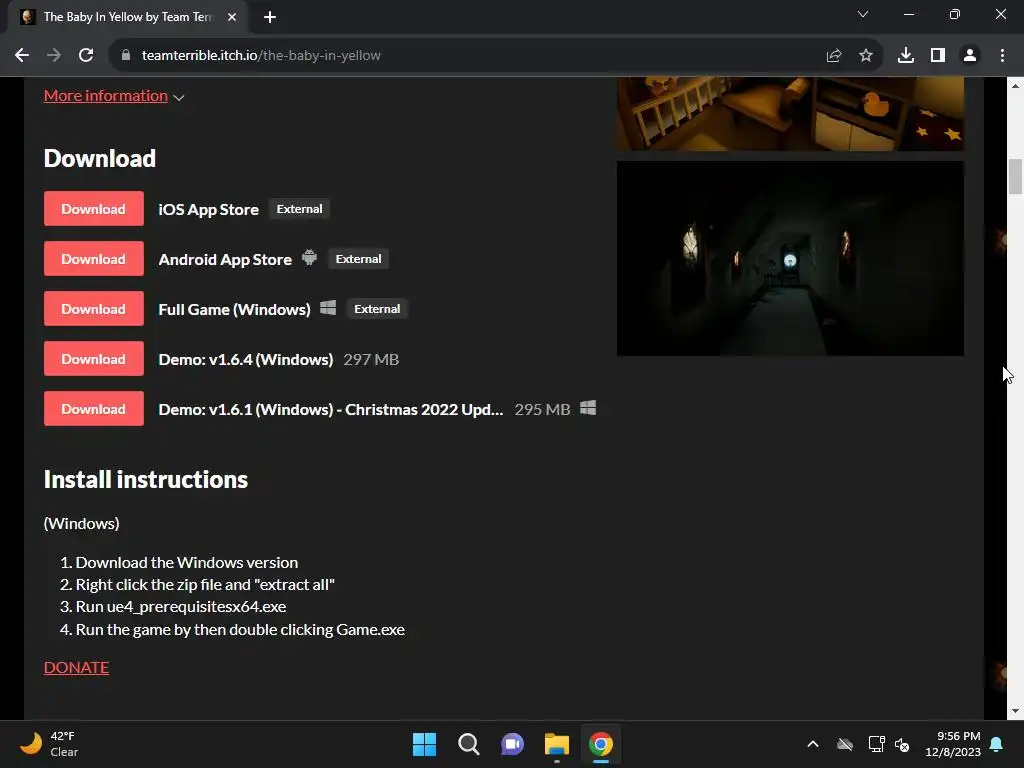Click the 297 MB file size

(x=371, y=360)
